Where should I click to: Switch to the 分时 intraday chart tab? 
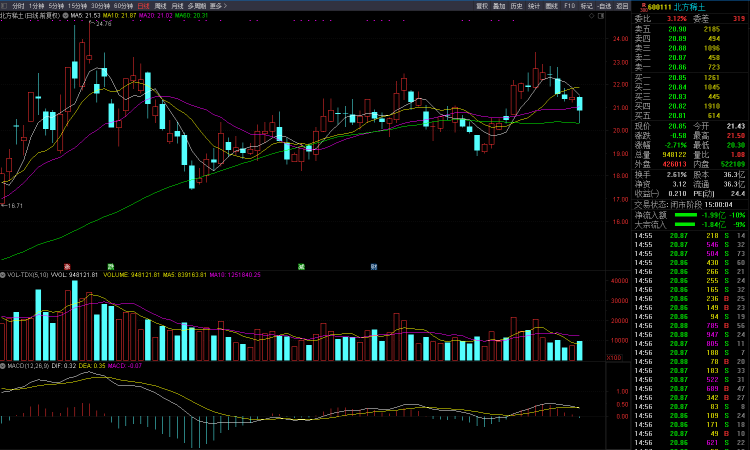point(18,5)
